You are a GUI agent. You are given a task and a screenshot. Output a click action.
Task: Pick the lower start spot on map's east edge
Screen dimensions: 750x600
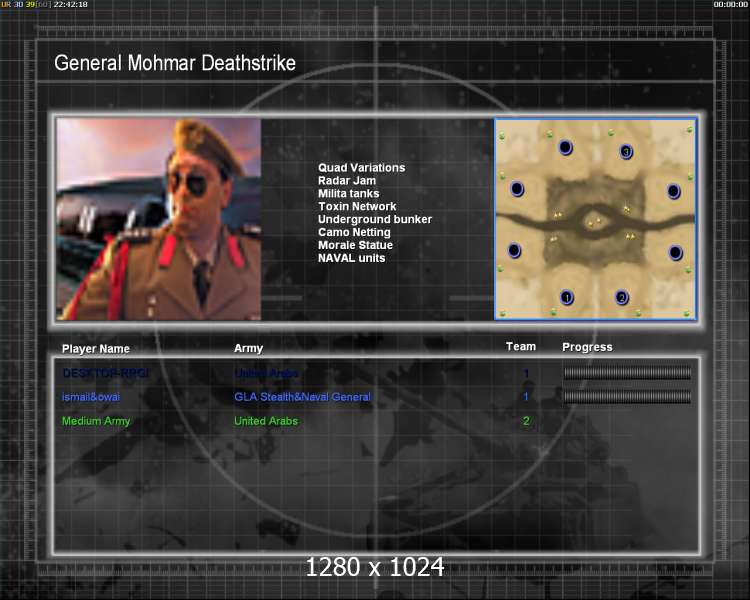(x=675, y=252)
